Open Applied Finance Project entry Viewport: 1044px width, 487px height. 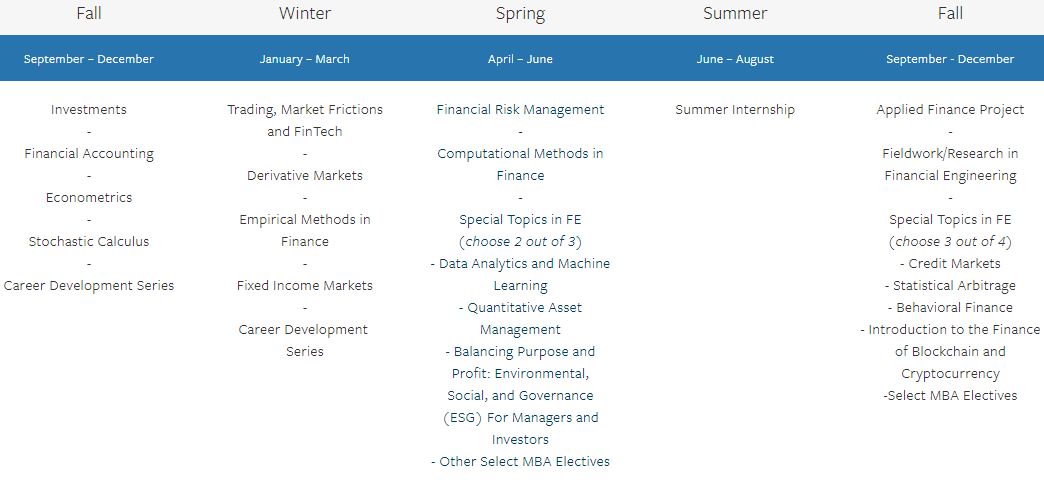tap(950, 109)
